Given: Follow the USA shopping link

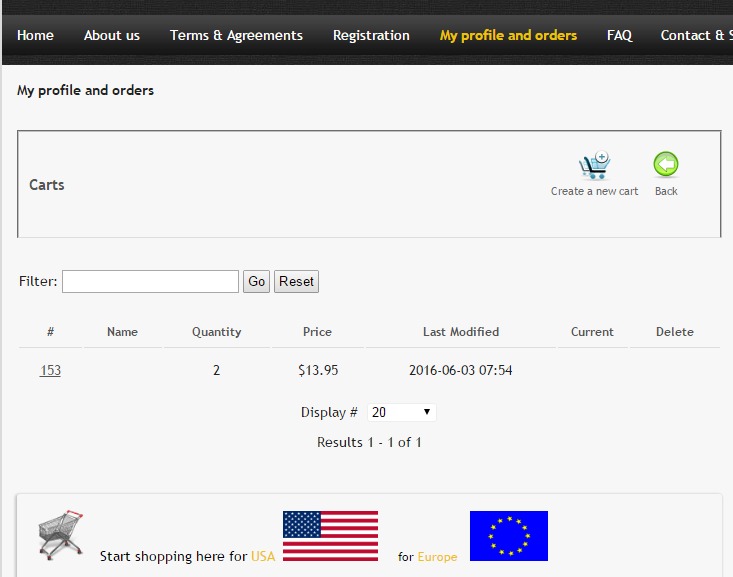Looking at the screenshot, I should pyautogui.click(x=263, y=556).
